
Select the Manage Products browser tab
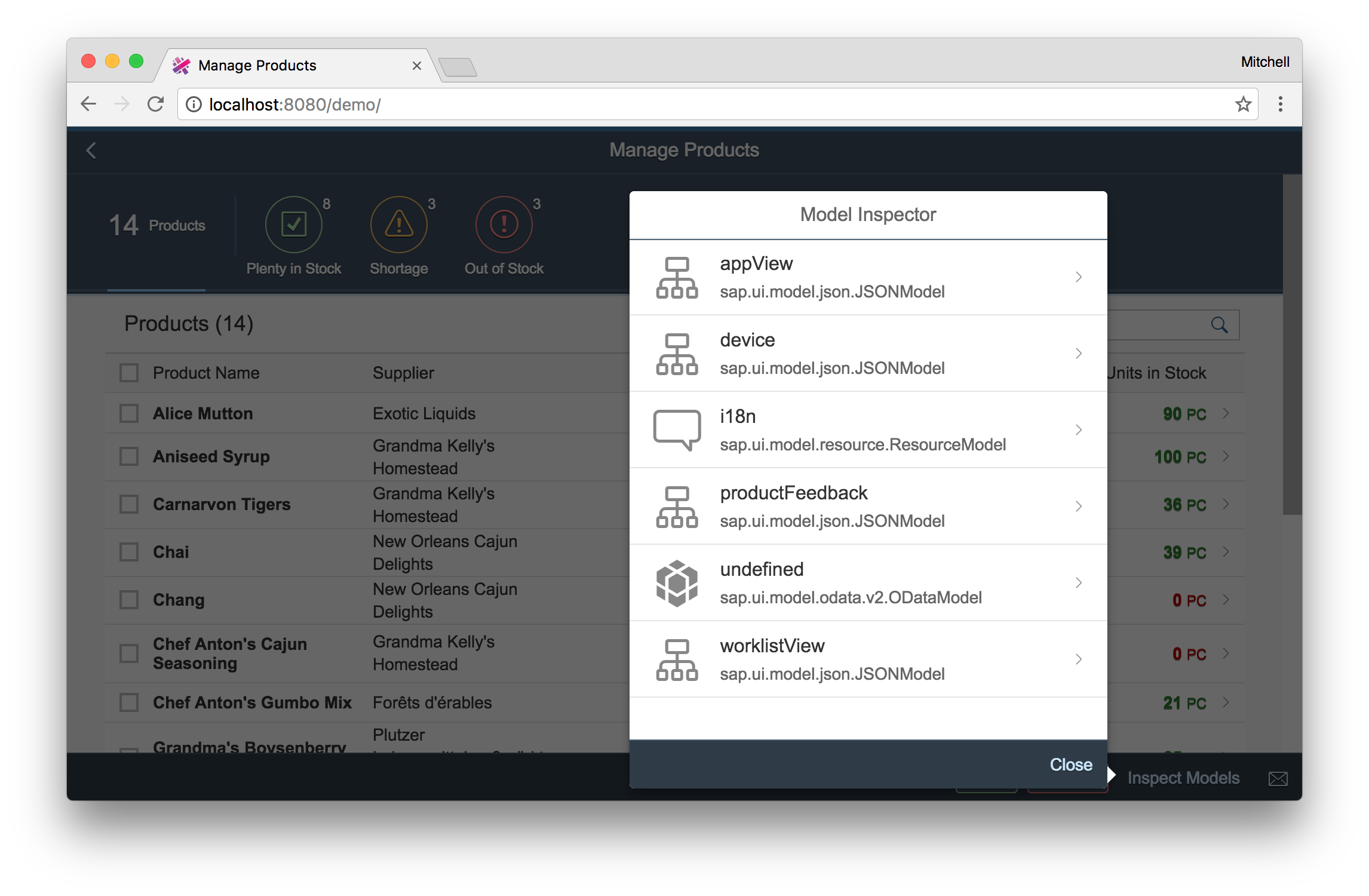(257, 65)
